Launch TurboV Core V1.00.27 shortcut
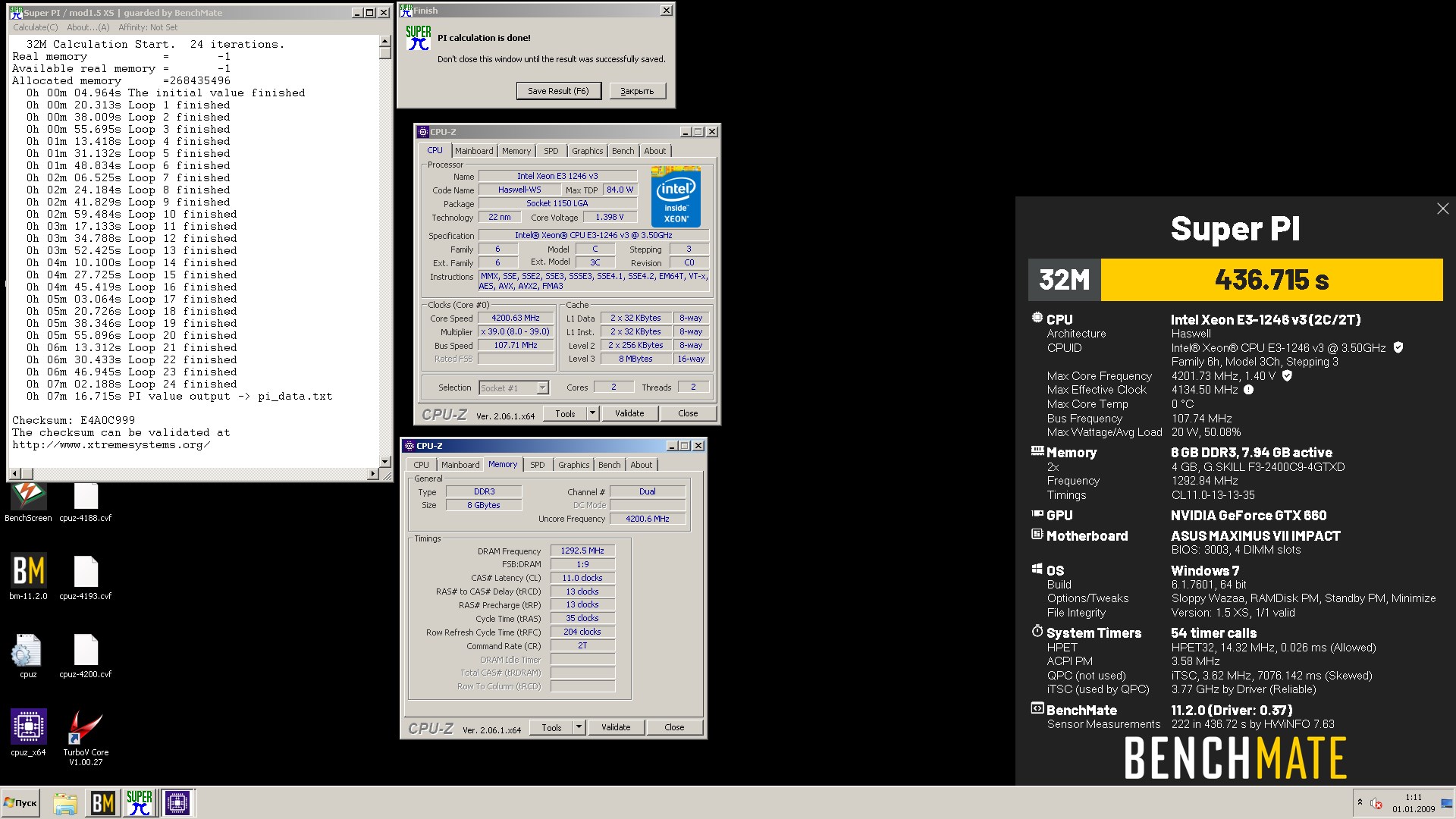Screen dimensions: 1456x819 (86, 737)
